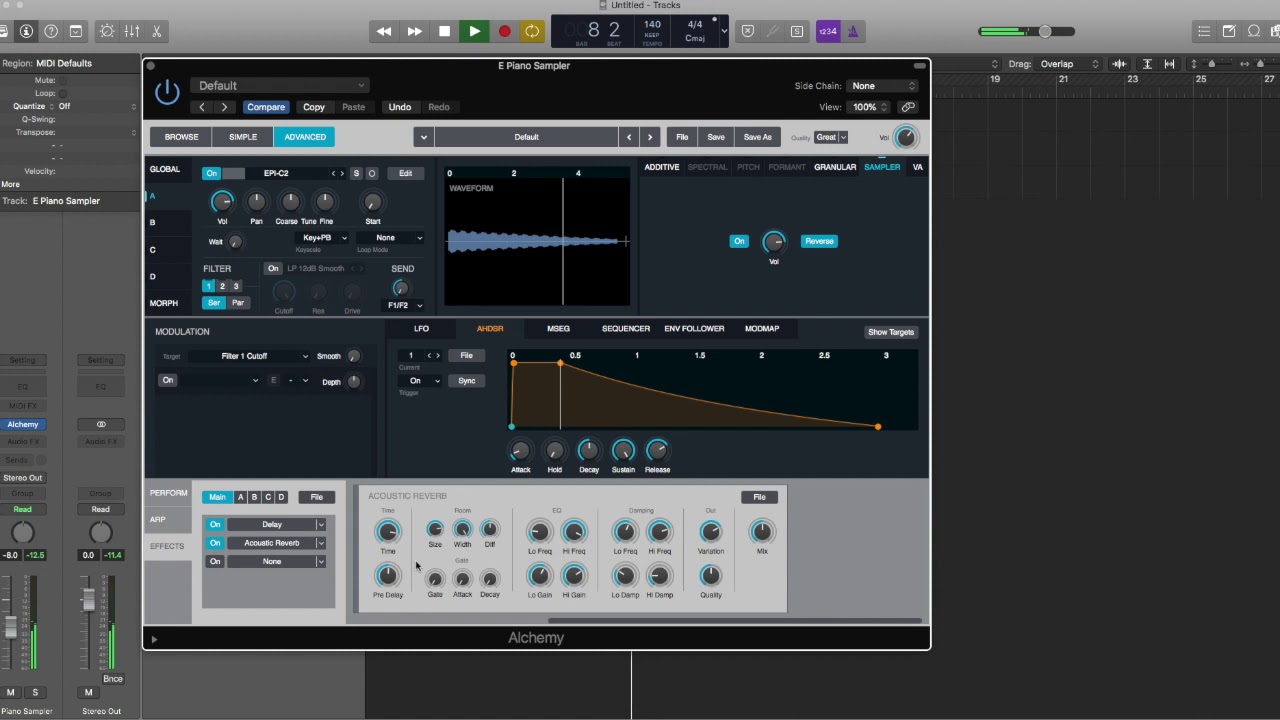Click the Bnce bounce button on Stereo Out
The width and height of the screenshot is (1280, 720).
[112, 679]
